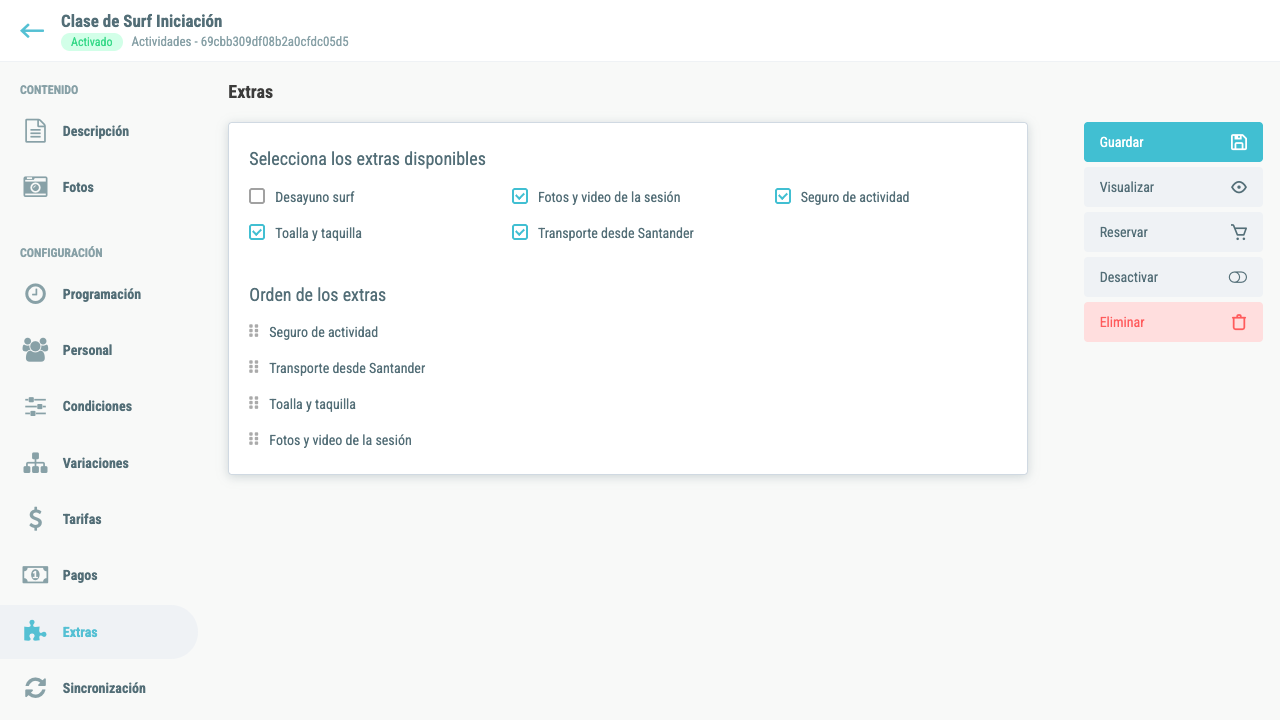Select Transporte desde Santander in order list
The image size is (1280, 720).
[347, 368]
